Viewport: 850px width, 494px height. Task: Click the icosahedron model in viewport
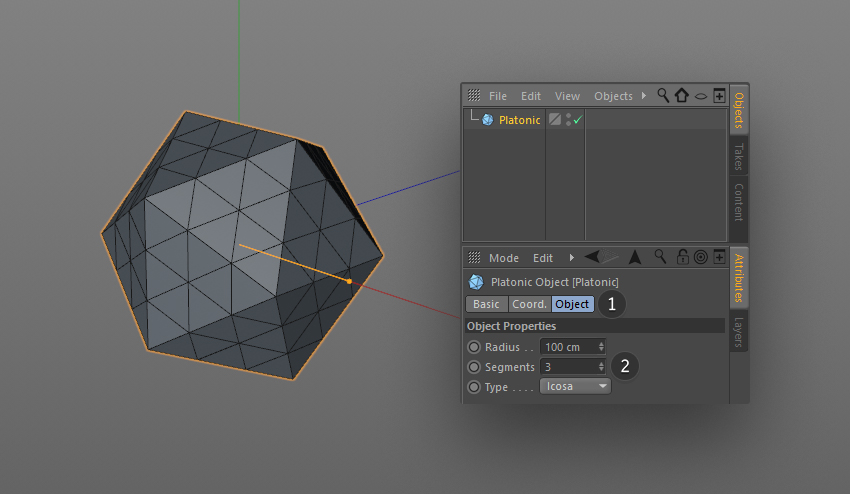242,245
